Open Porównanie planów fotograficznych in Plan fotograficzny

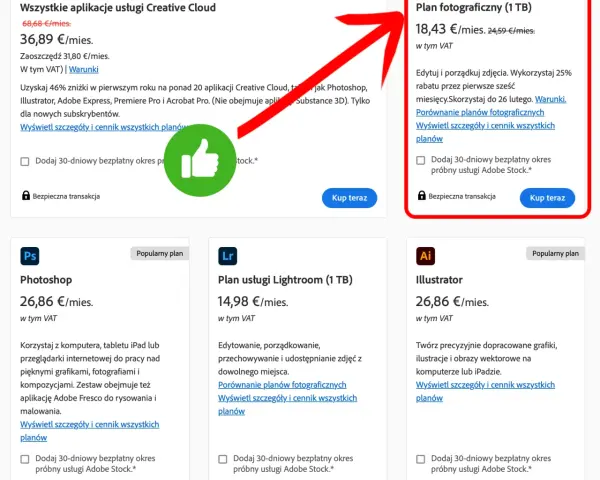(480, 113)
